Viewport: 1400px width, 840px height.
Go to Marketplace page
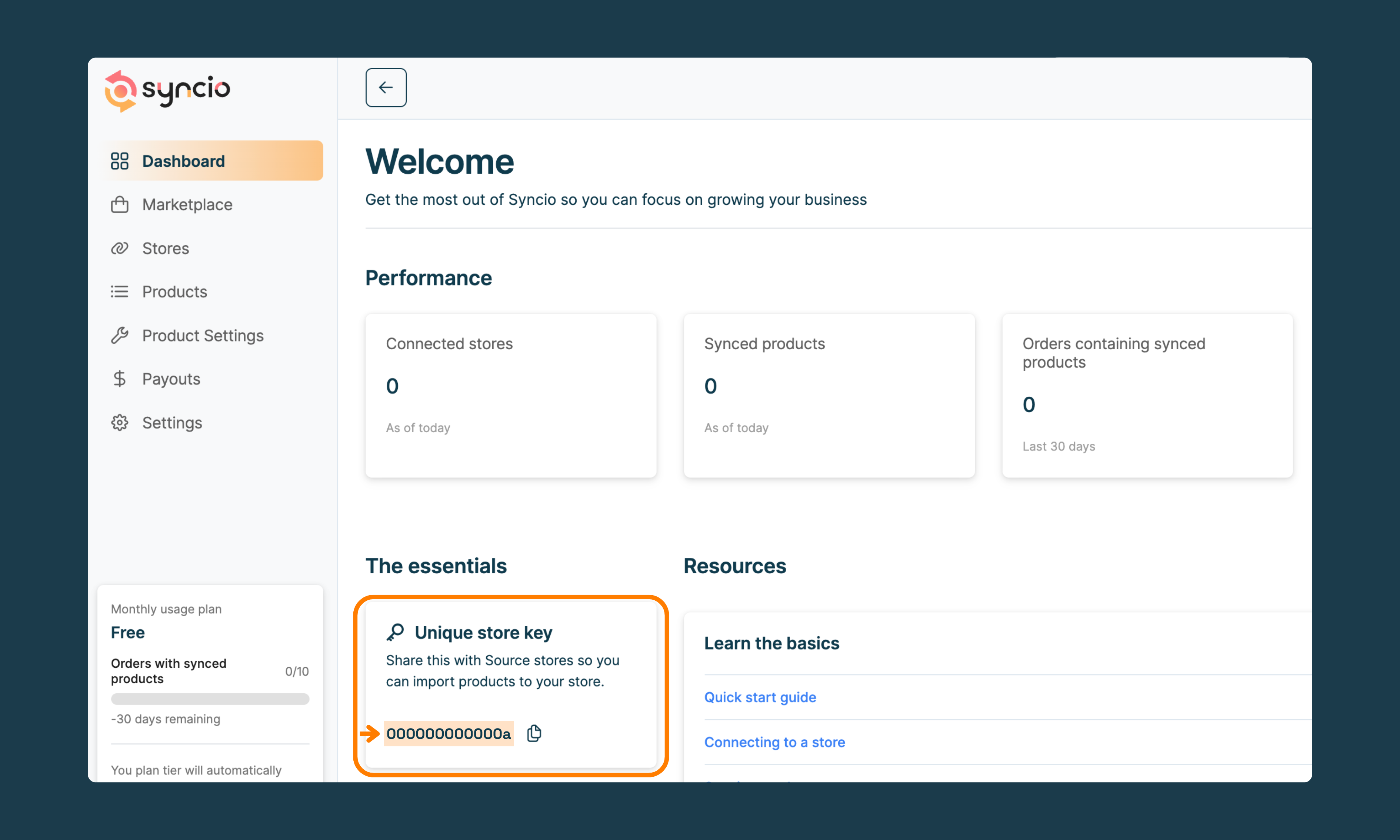click(x=187, y=204)
